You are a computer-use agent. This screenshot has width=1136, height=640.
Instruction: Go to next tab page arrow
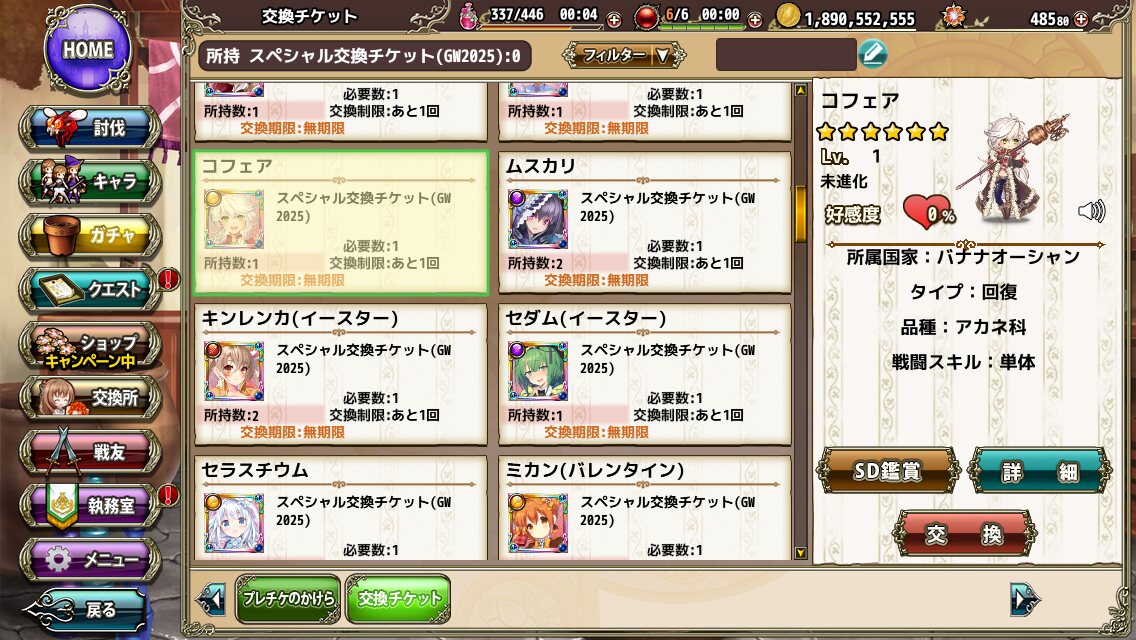pyautogui.click(x=1025, y=599)
